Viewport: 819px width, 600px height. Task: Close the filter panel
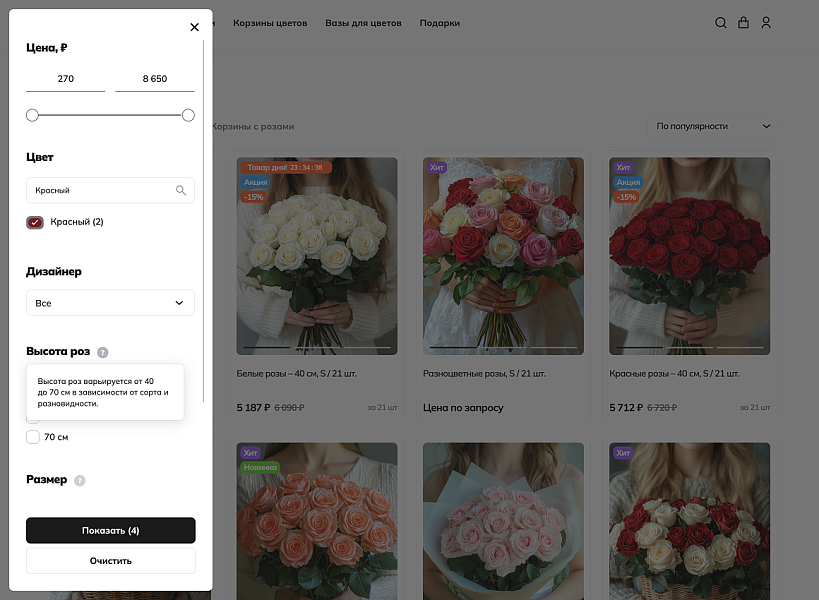[194, 27]
